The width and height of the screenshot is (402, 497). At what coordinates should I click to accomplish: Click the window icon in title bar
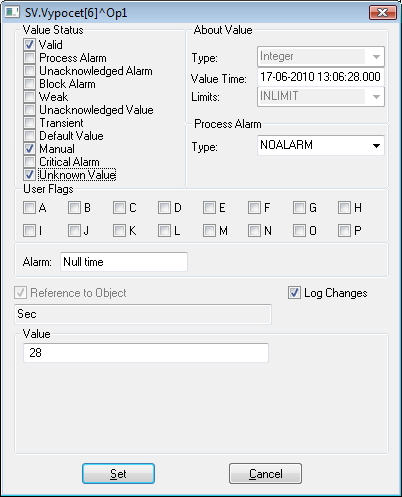[12, 12]
